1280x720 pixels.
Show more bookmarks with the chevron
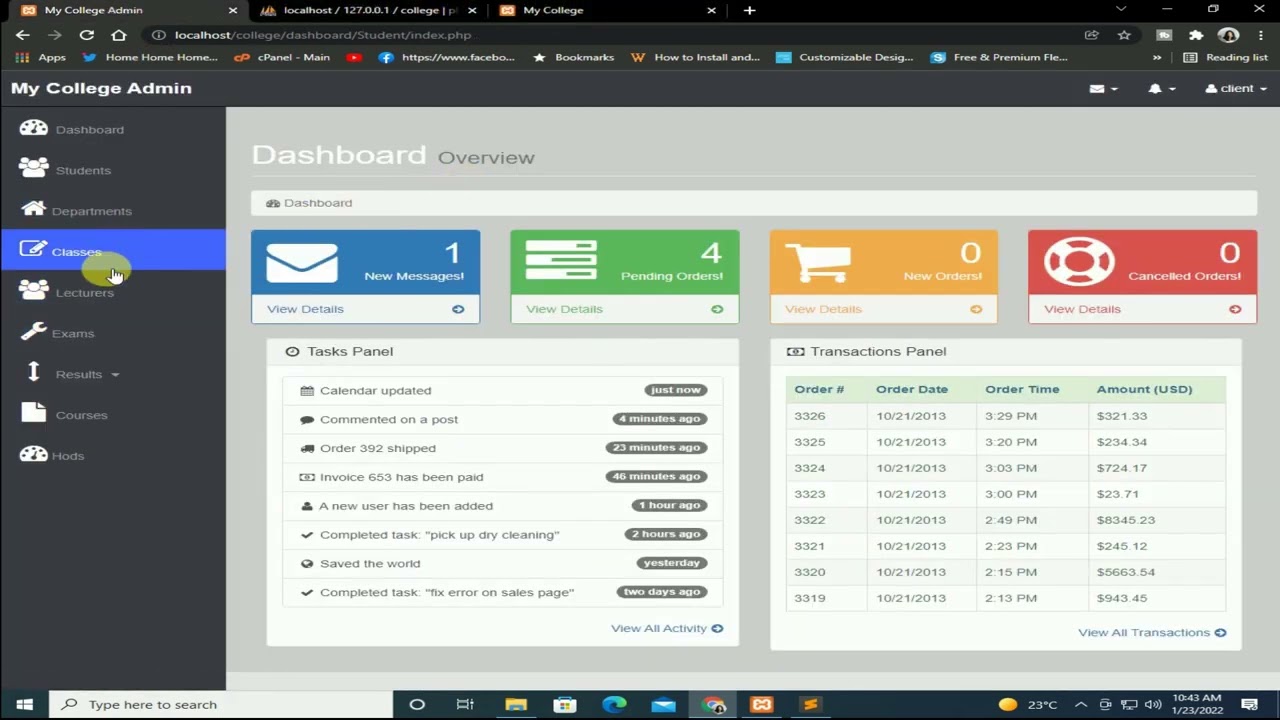click(1157, 57)
